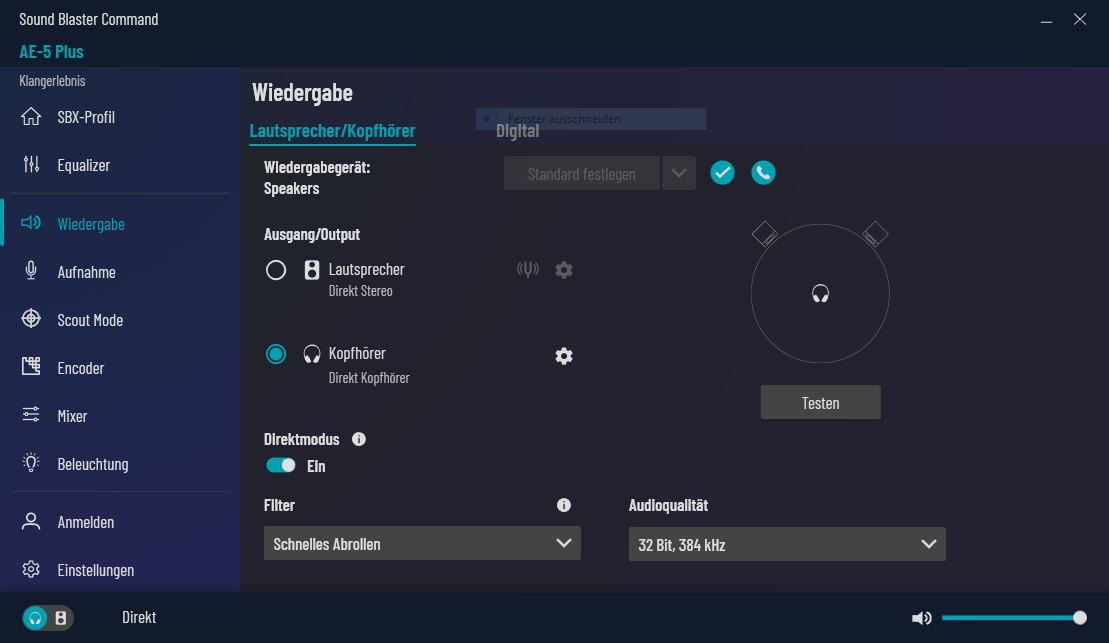Open Standard festlegen dropdown arrow
The image size is (1109, 643).
pyautogui.click(x=679, y=173)
